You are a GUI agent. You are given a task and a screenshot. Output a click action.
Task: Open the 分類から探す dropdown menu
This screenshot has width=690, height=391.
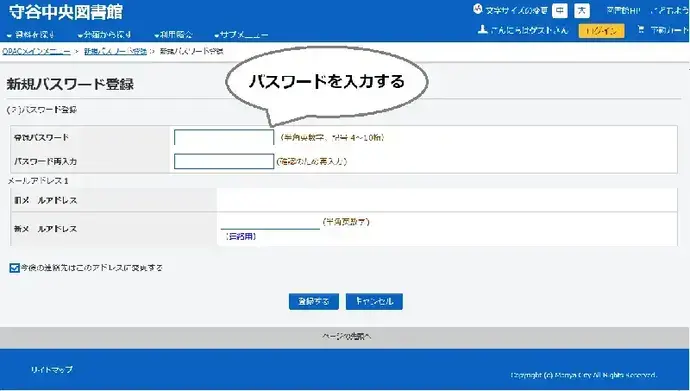[104, 35]
